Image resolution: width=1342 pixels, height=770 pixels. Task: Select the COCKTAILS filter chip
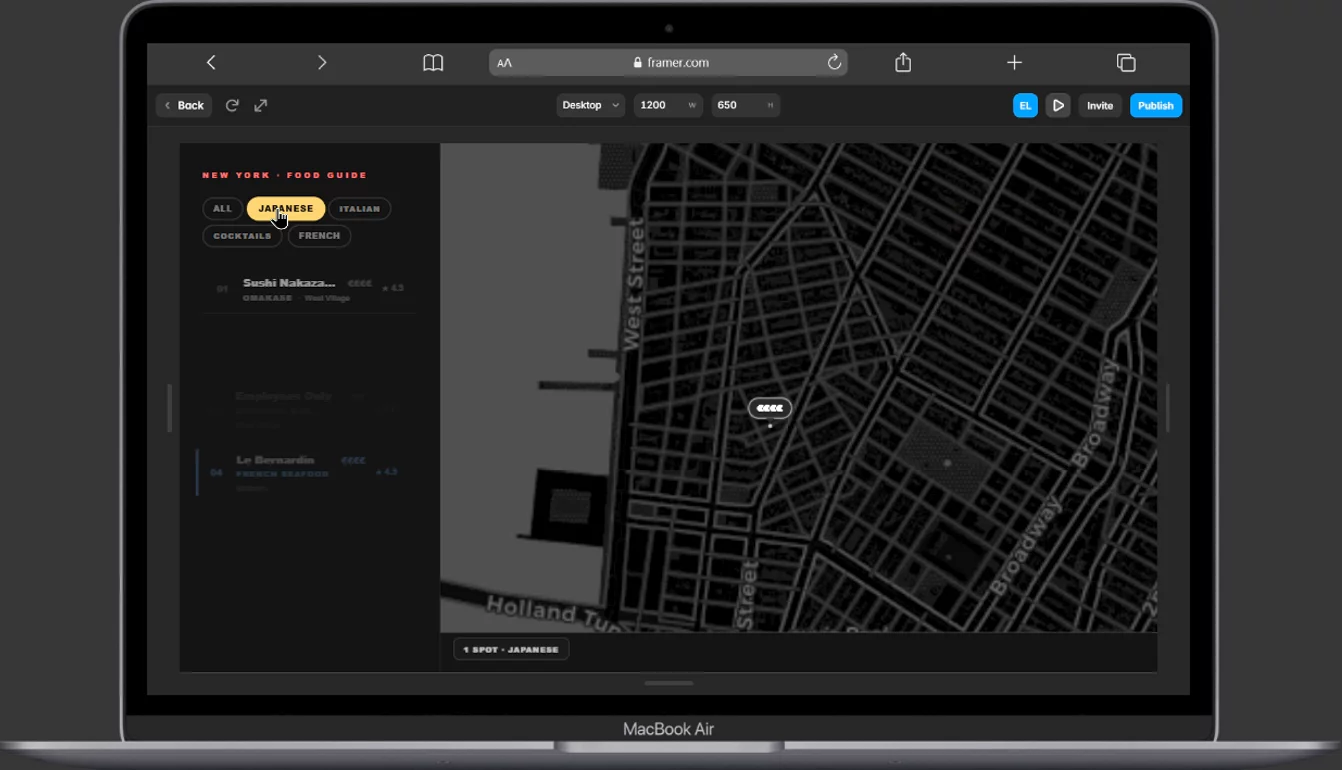pos(242,236)
